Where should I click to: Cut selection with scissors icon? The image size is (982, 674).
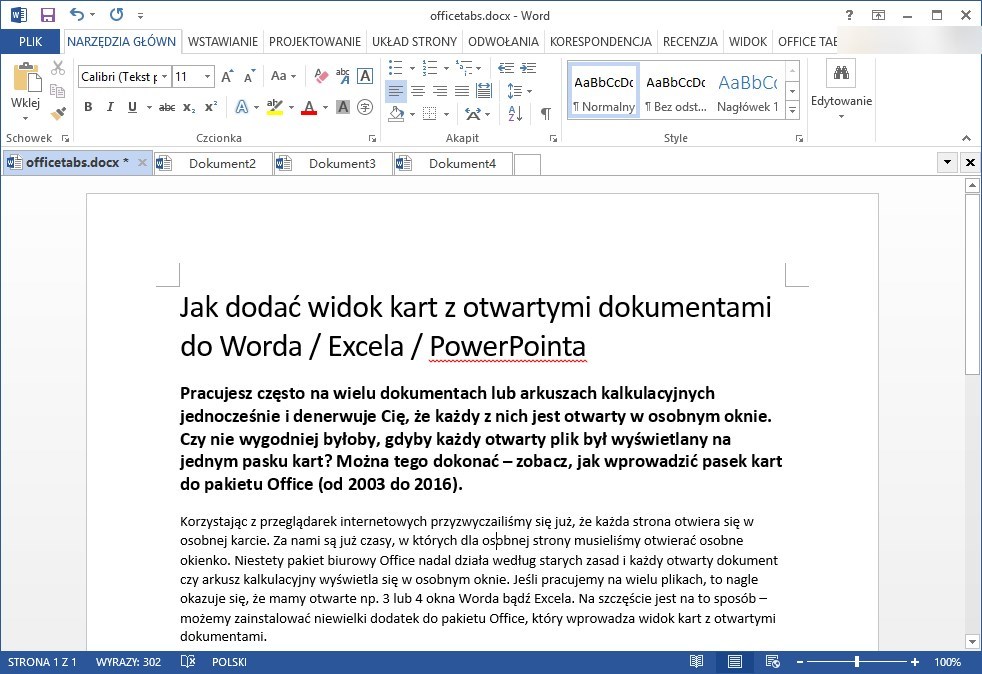[58, 68]
